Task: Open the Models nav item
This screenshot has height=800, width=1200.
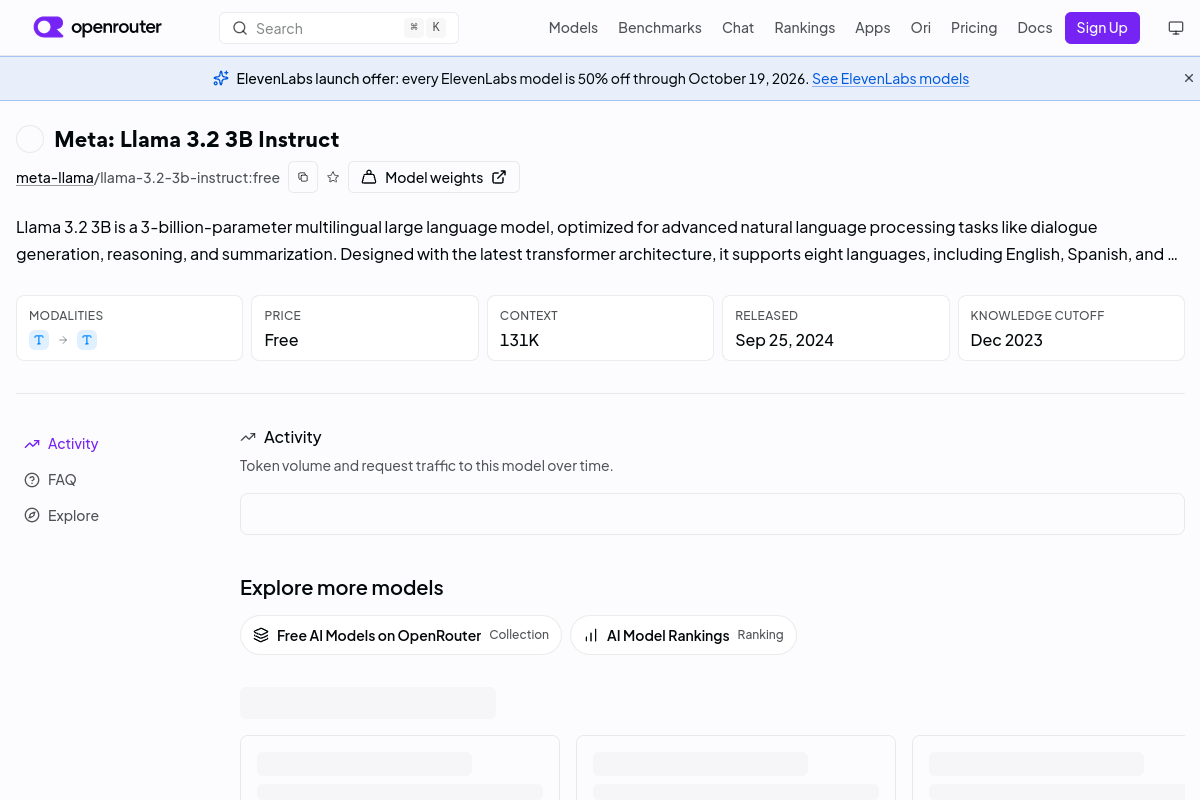Action: click(573, 28)
